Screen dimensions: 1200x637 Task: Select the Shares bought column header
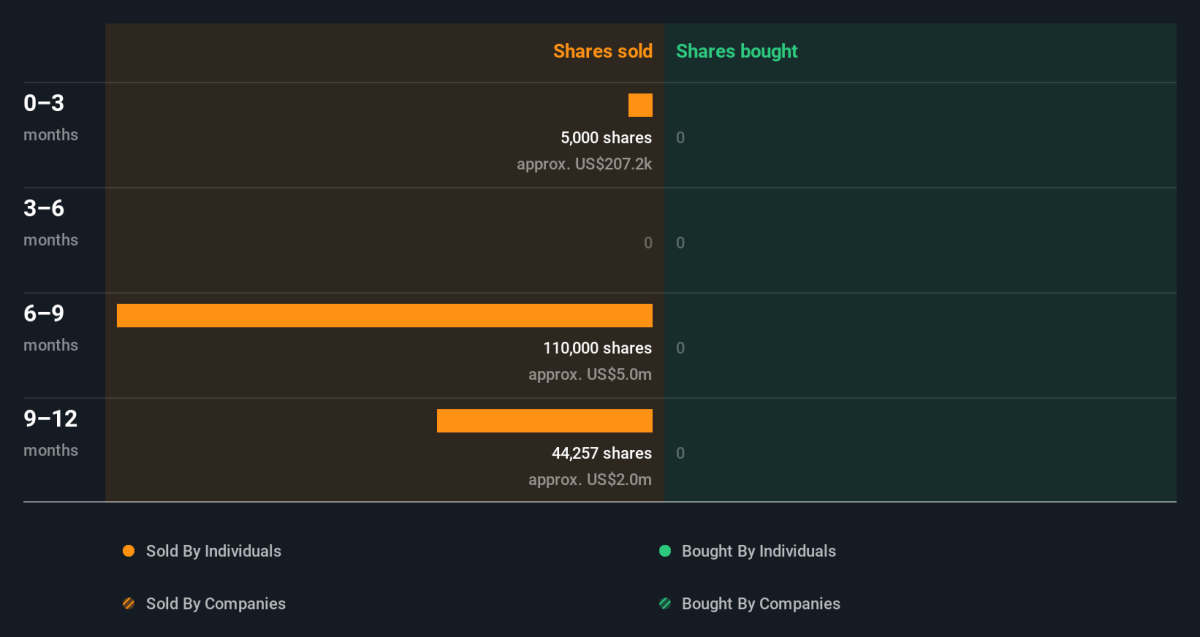[737, 51]
